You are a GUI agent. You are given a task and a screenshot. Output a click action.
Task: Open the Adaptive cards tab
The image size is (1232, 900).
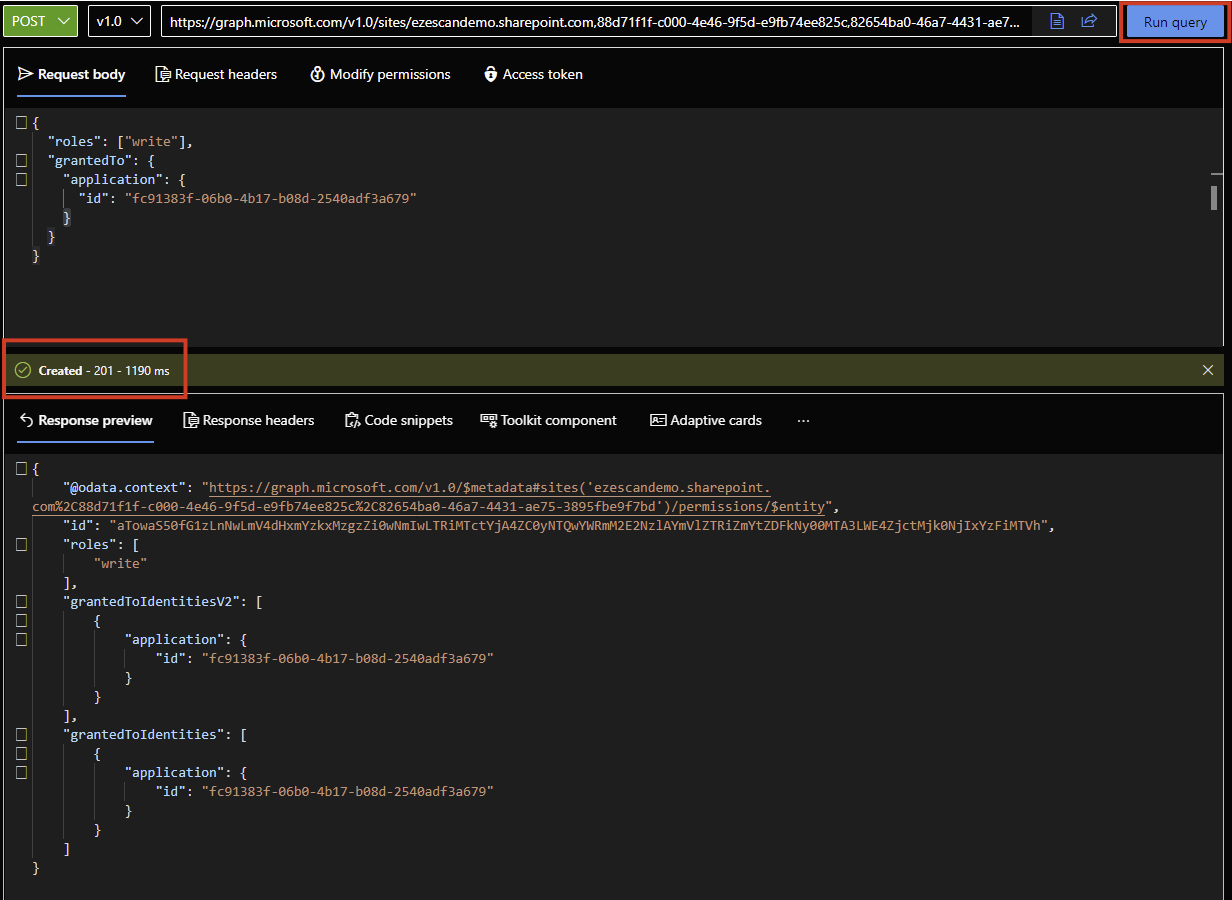click(705, 420)
